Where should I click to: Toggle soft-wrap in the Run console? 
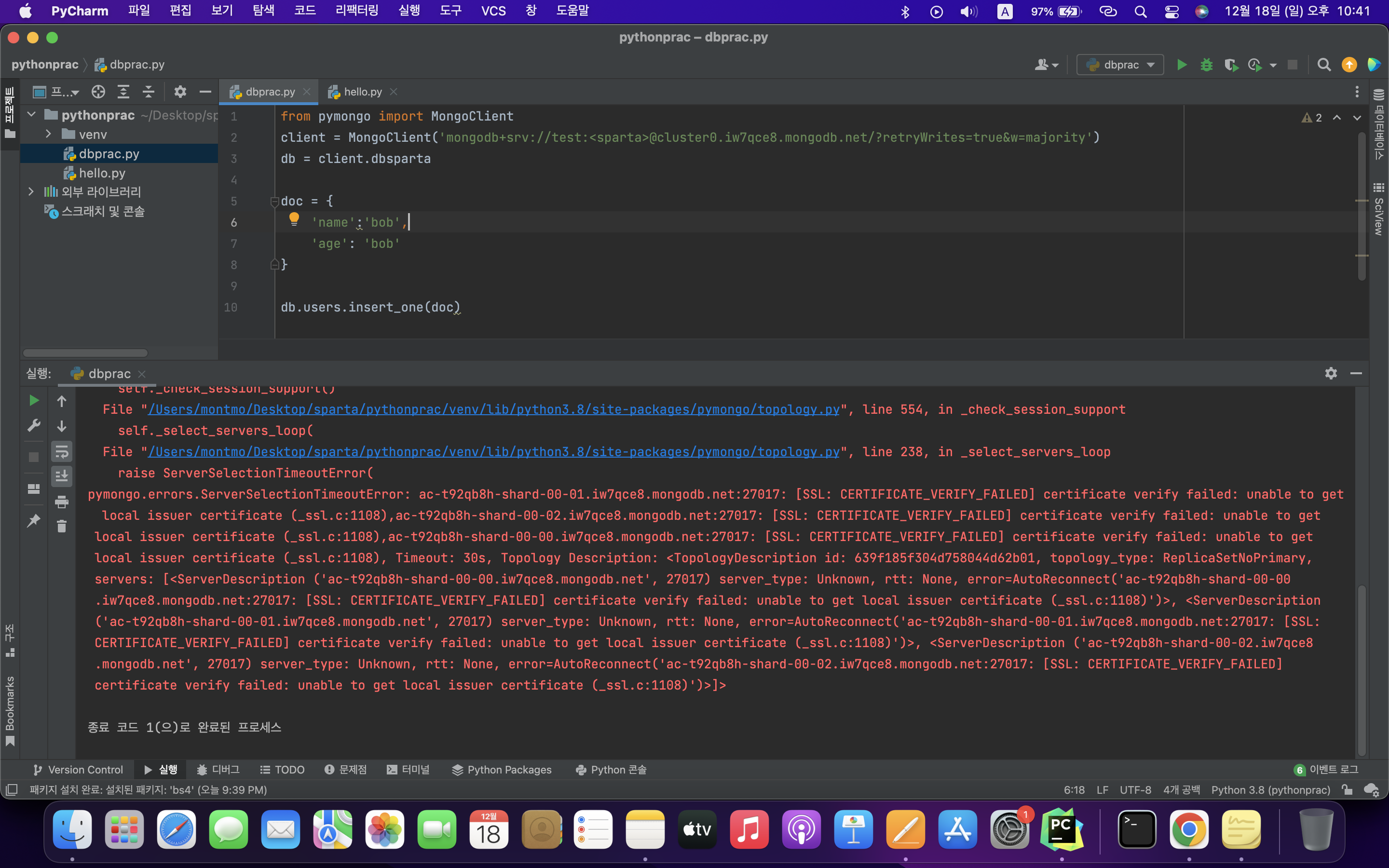61,452
